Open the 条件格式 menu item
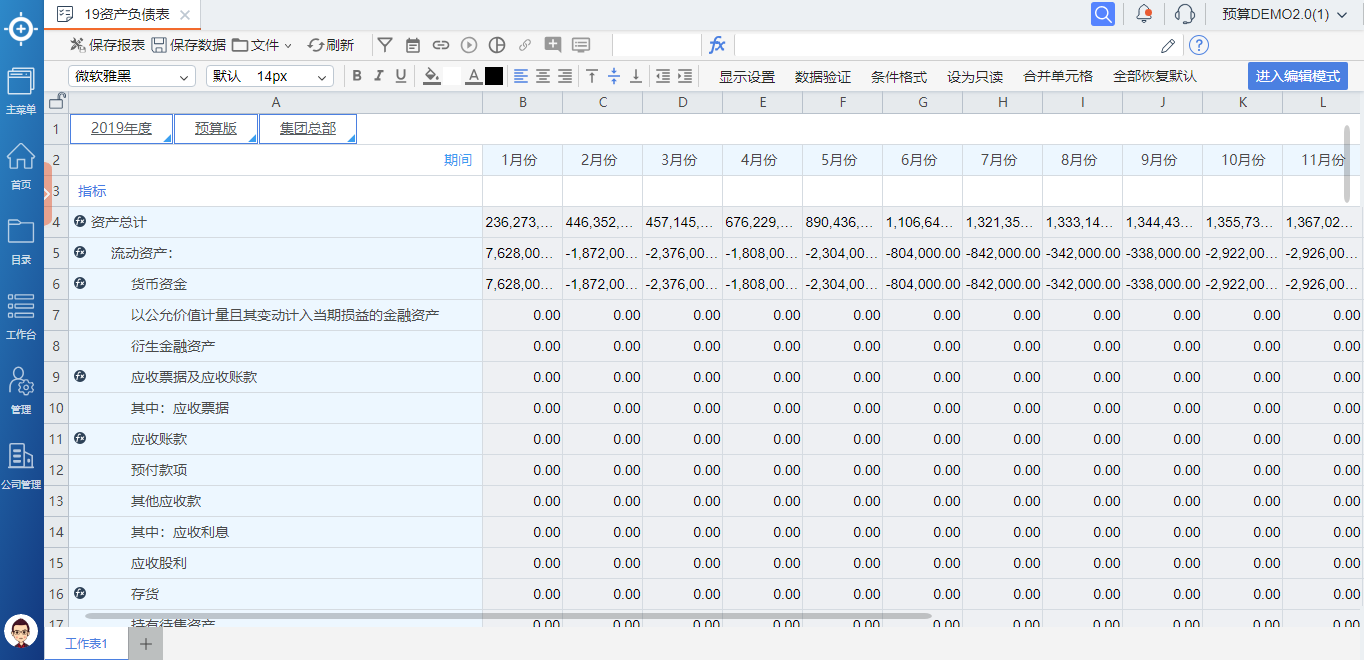Image resolution: width=1364 pixels, height=660 pixels. 898,77
